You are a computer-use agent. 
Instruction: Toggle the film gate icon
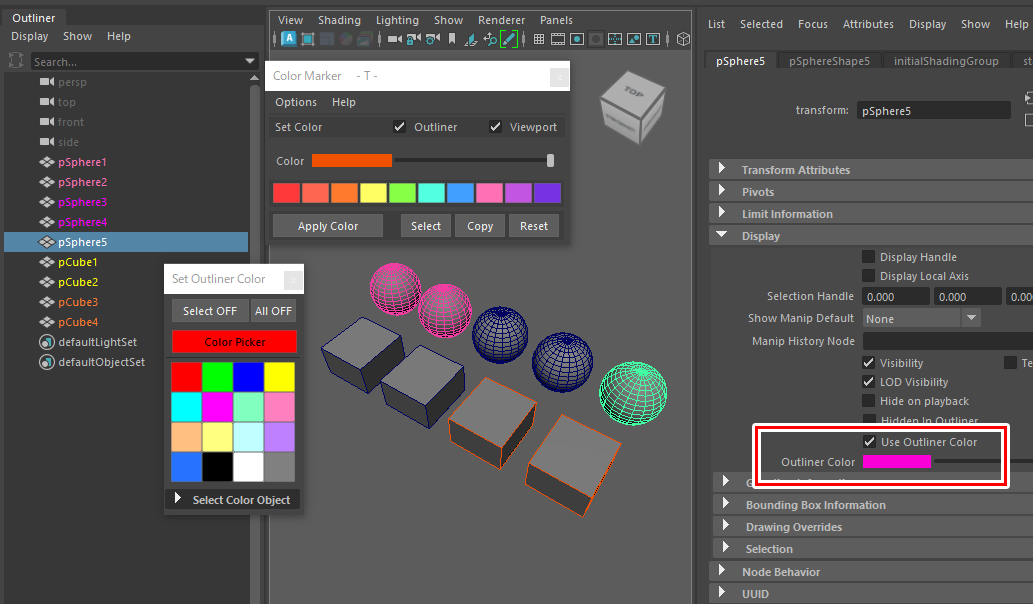(x=558, y=39)
